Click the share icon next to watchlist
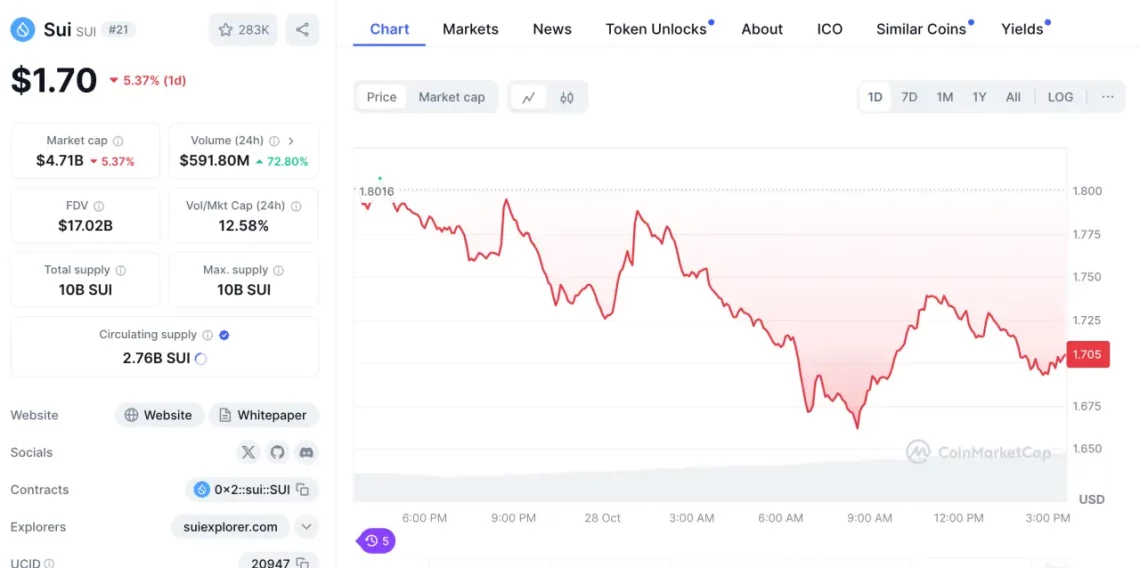The image size is (1140, 568). [302, 30]
